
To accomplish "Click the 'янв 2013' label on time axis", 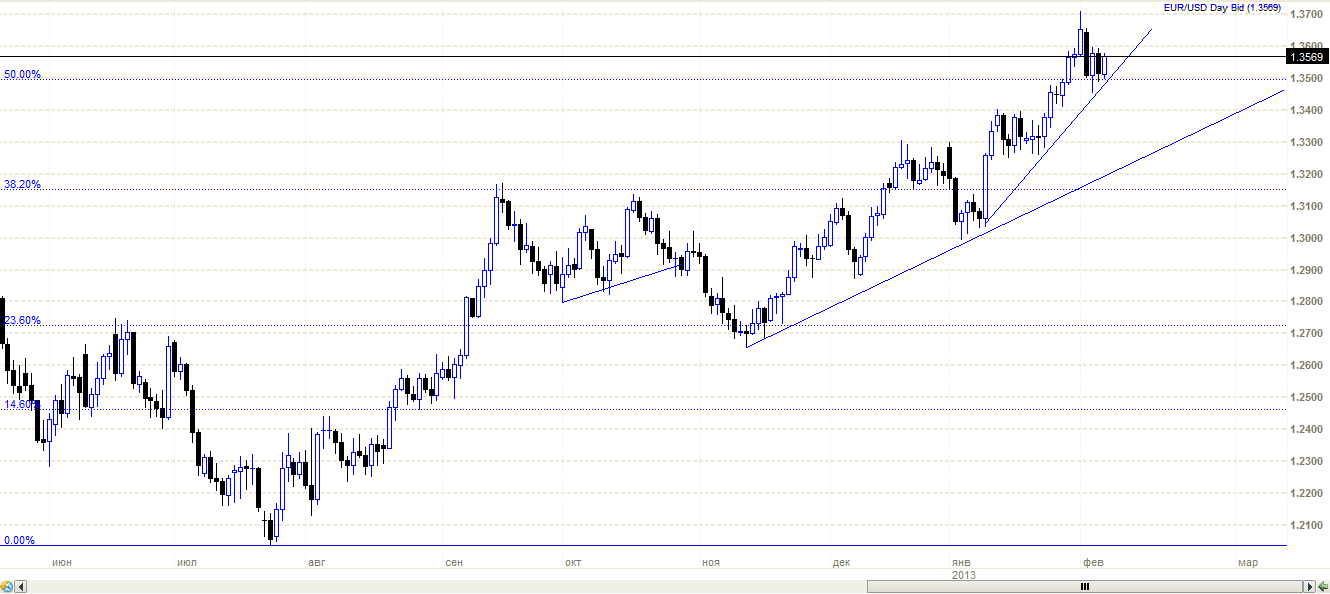I will coord(962,568).
